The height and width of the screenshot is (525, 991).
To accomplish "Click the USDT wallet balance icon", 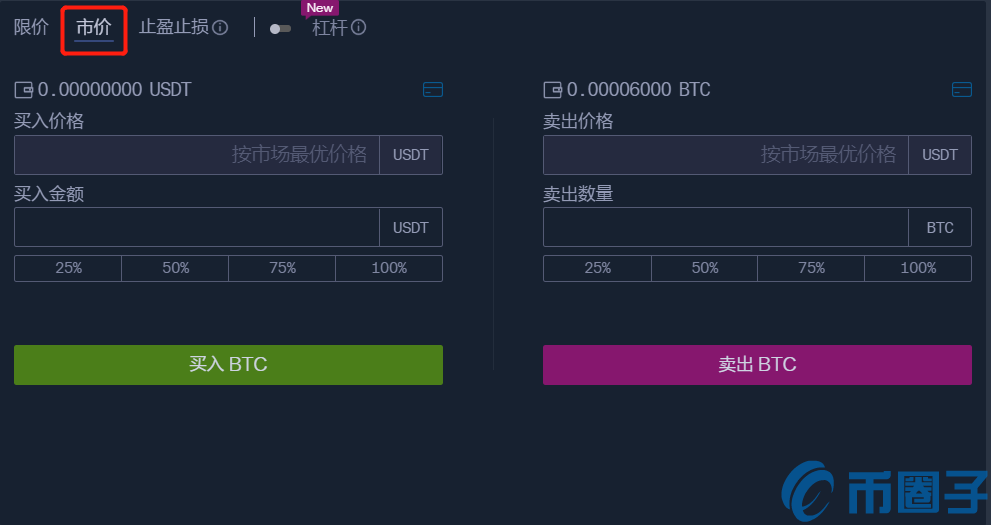I will tap(24, 90).
